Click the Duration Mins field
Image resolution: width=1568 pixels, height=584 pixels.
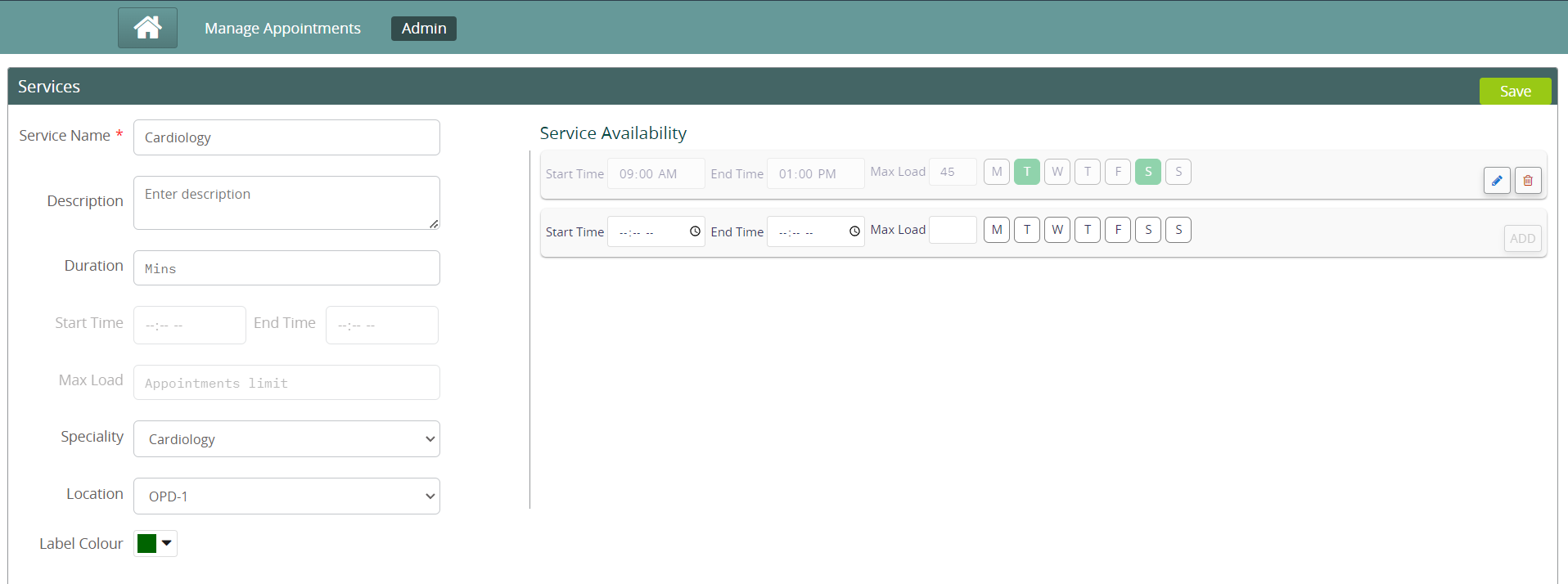coord(286,268)
